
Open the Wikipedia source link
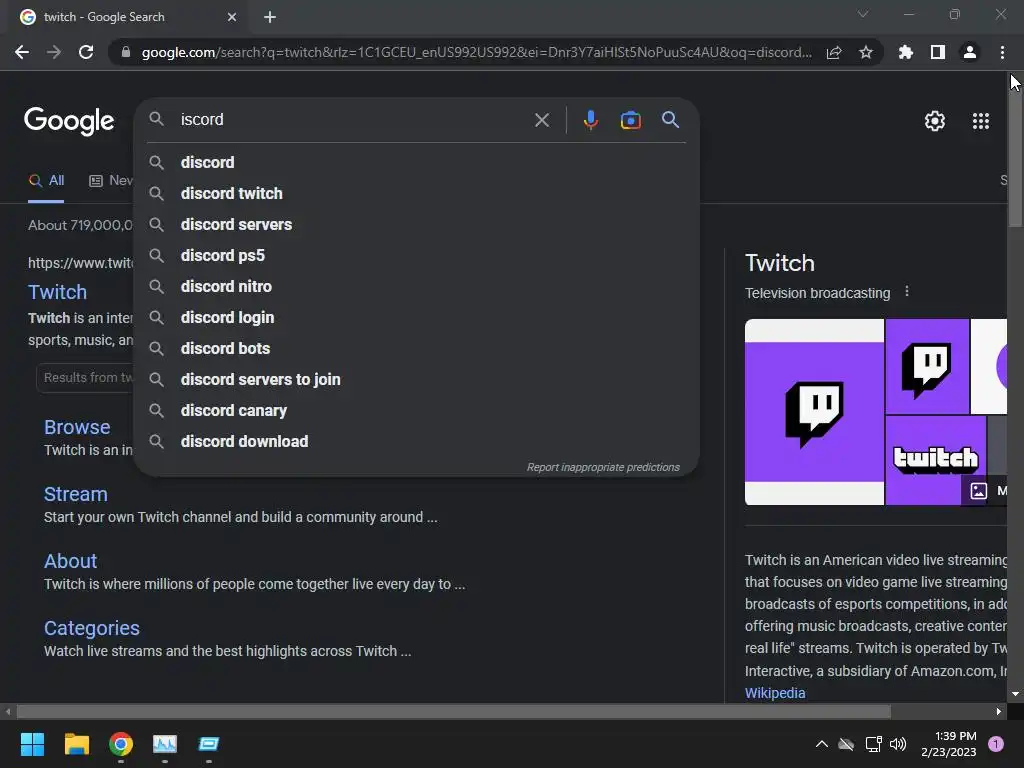click(775, 693)
